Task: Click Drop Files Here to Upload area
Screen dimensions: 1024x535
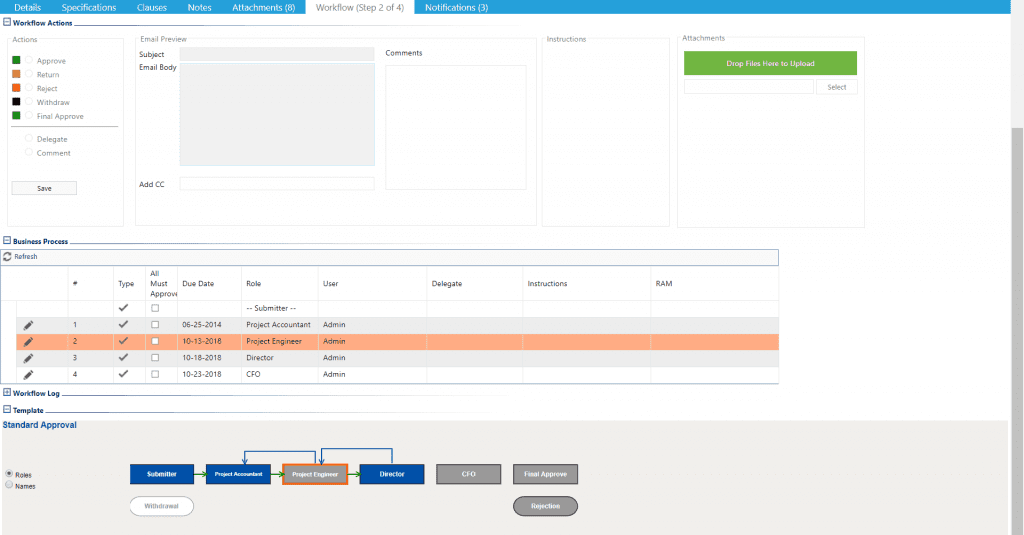Action: tap(770, 63)
